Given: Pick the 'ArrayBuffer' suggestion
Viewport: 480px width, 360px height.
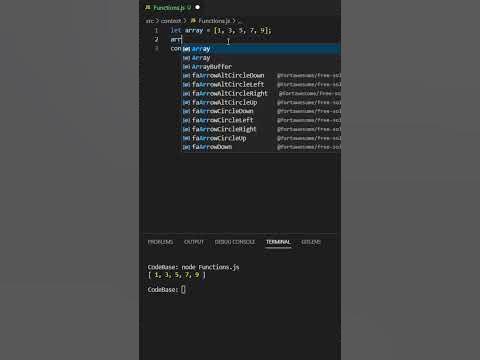Looking at the screenshot, I should [x=261, y=67].
